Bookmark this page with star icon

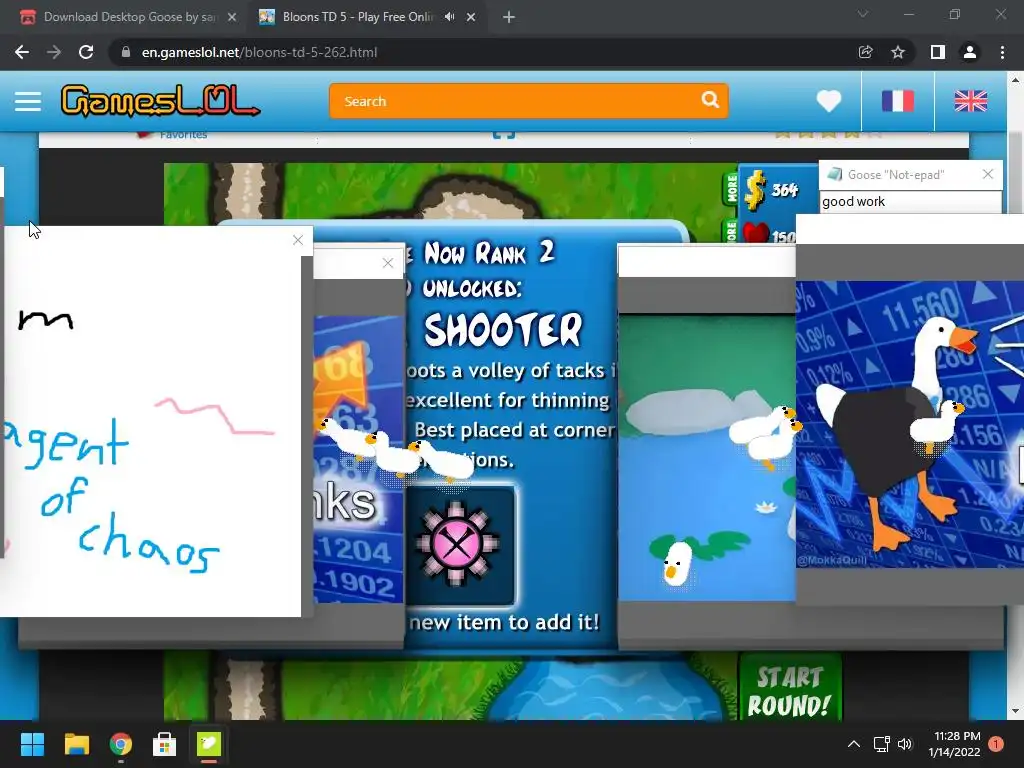898,52
